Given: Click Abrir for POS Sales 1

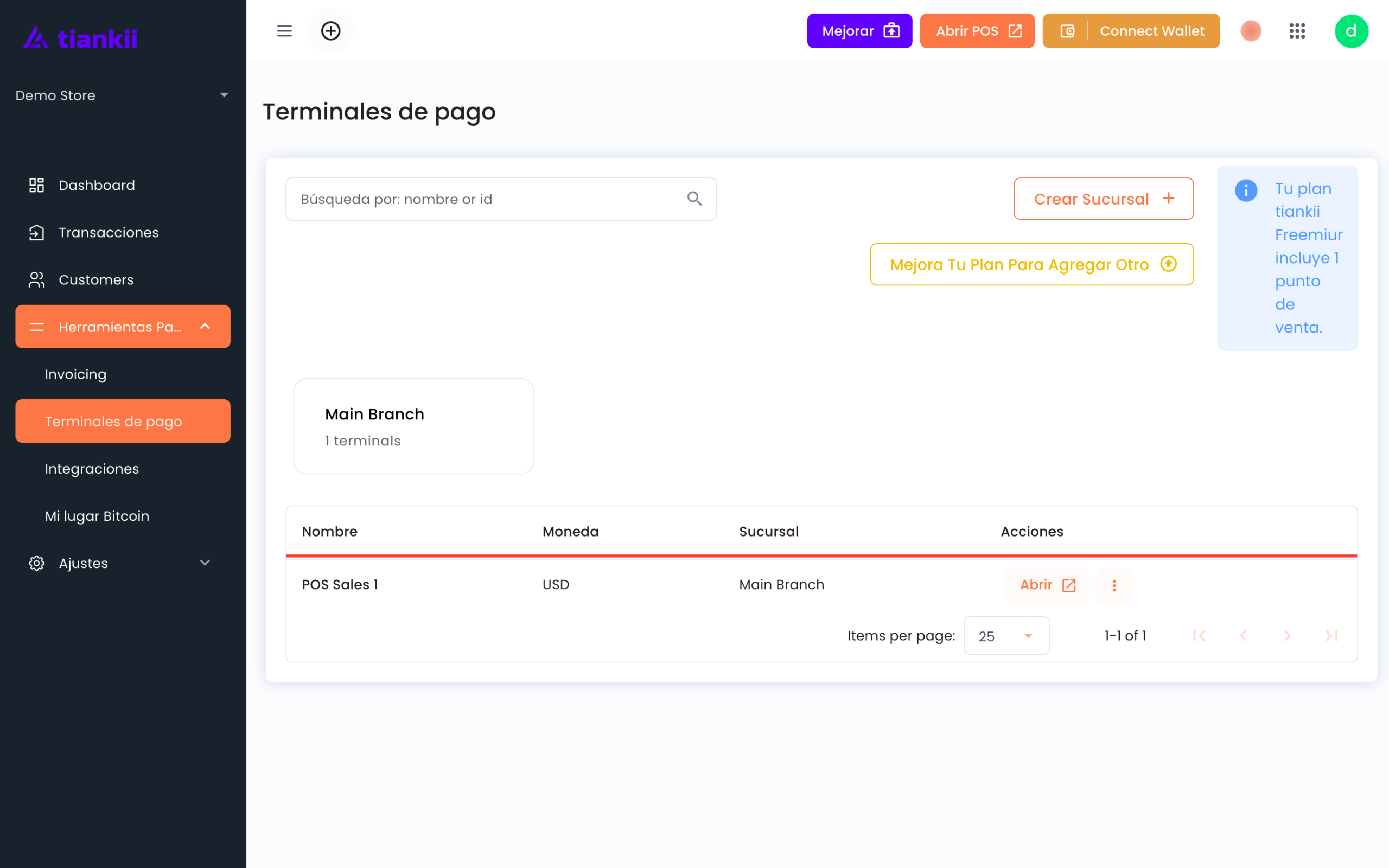Looking at the screenshot, I should 1047,585.
